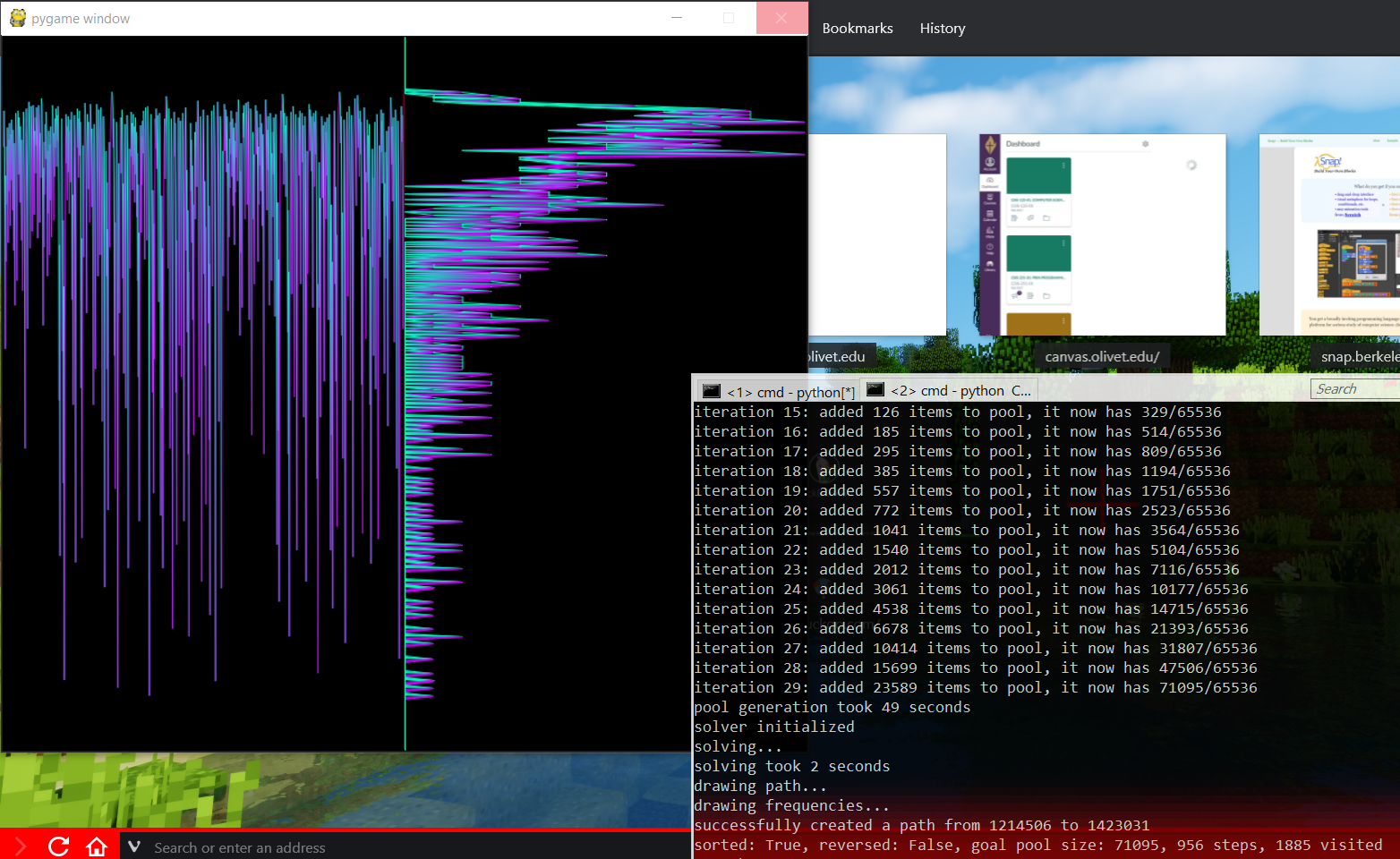Open the Vivaldi V menu beside the address bar
This screenshot has width=1400, height=859.
(x=133, y=846)
